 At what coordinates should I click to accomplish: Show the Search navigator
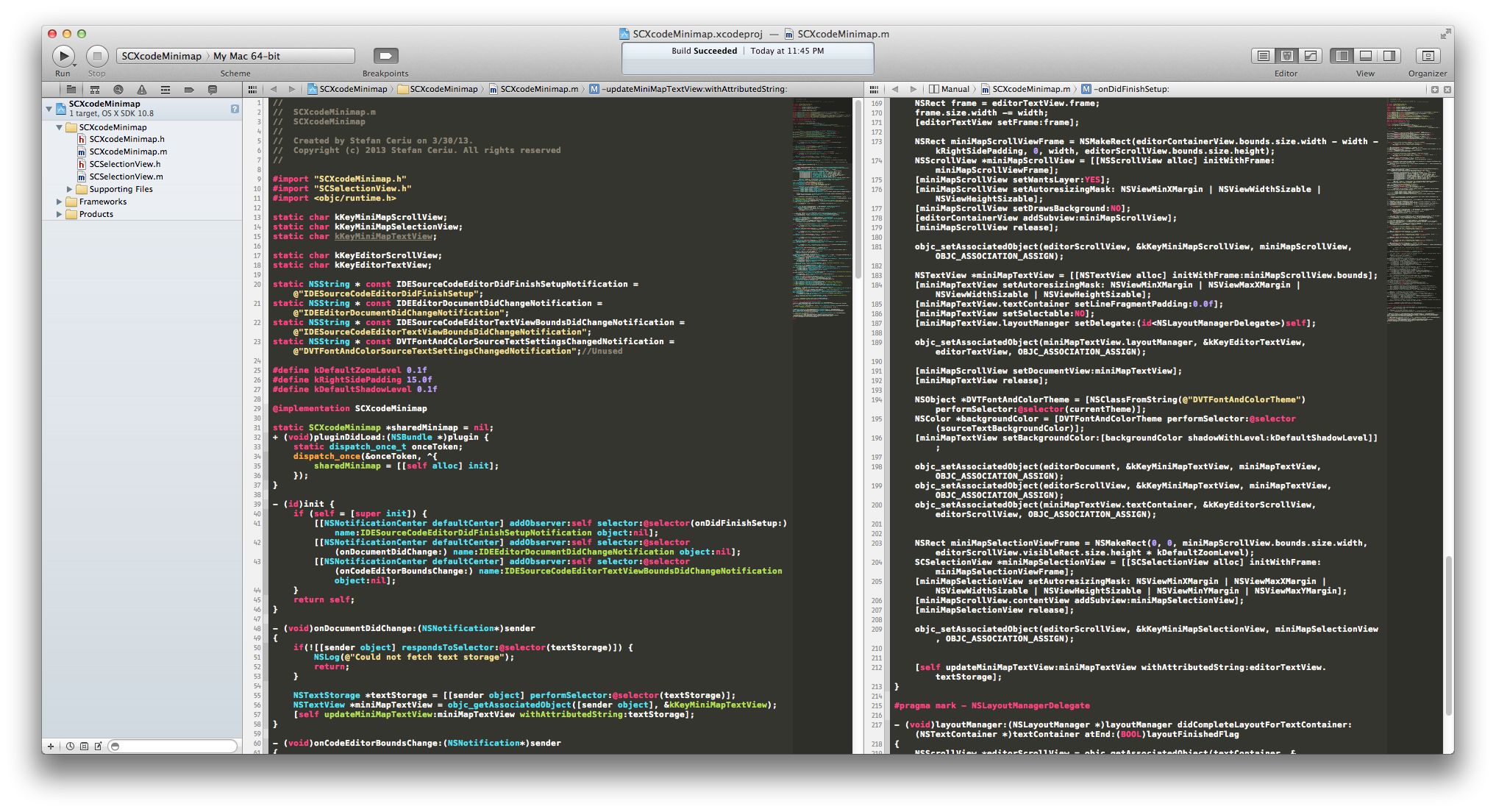118,90
